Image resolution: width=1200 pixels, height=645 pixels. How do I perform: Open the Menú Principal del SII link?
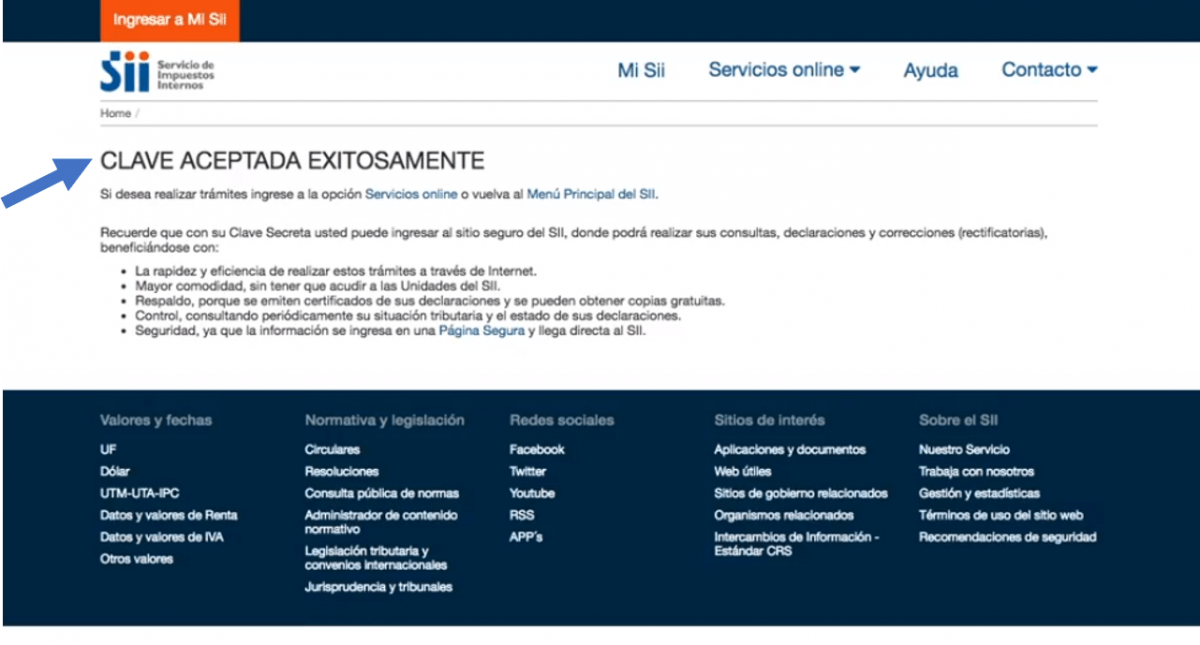[x=589, y=195]
